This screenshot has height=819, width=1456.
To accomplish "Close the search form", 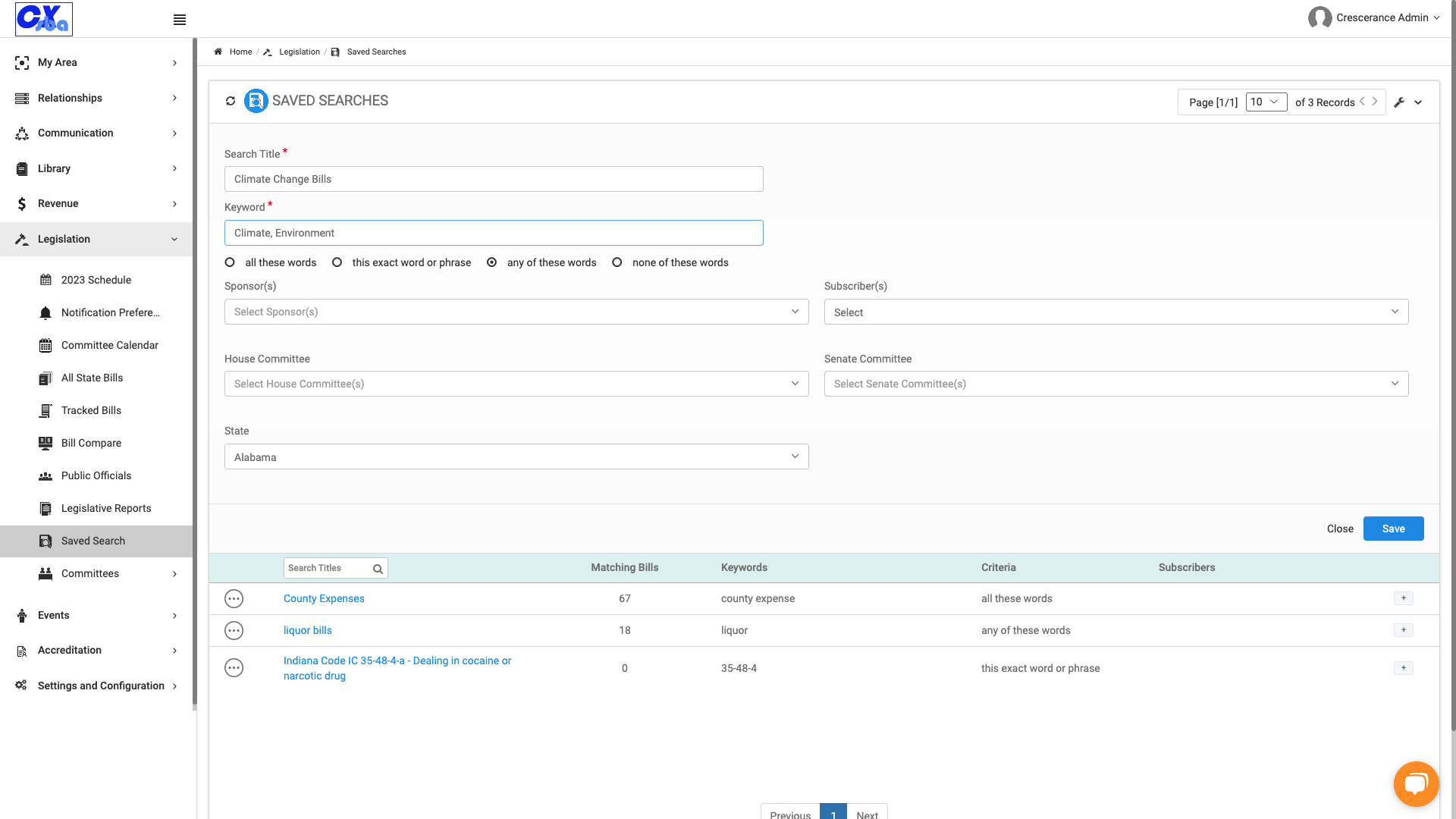I will 1340,529.
